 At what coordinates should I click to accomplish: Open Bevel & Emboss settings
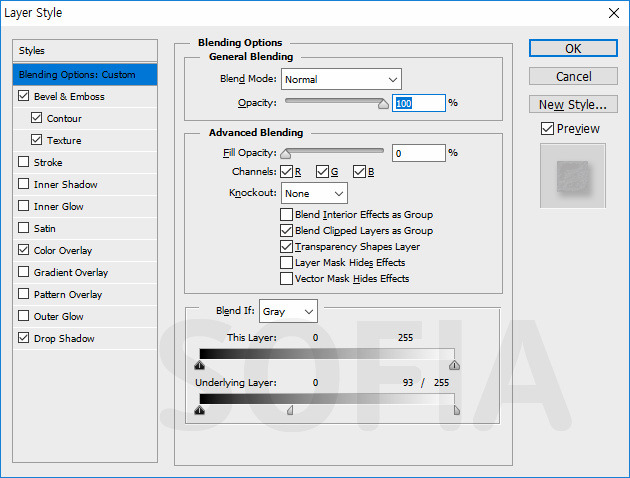point(69,96)
